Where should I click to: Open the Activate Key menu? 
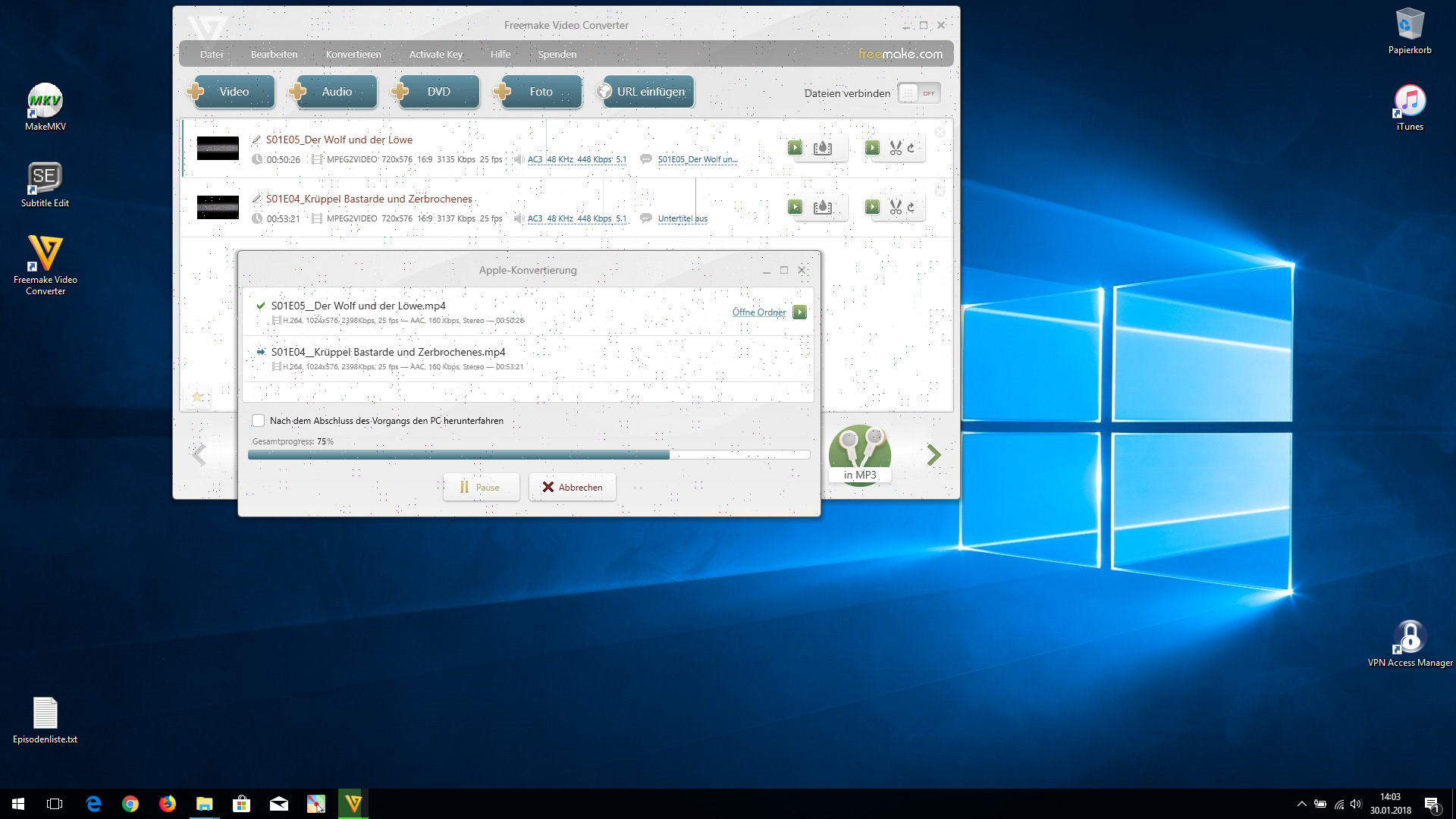tap(435, 55)
